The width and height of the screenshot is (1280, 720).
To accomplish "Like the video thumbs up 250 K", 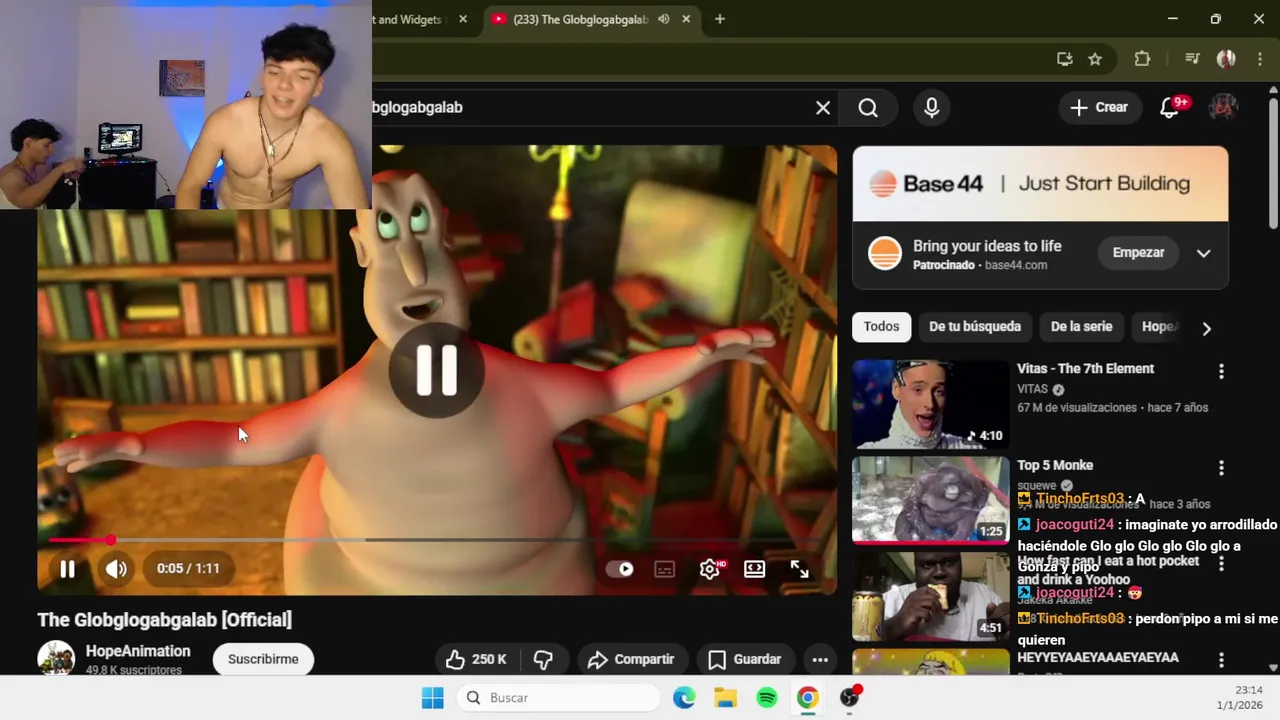I will pyautogui.click(x=476, y=659).
